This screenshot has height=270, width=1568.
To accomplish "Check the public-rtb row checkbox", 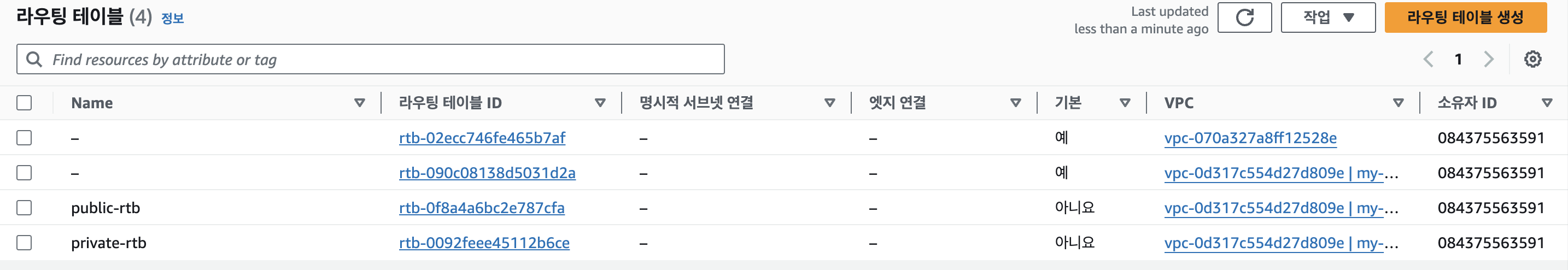I will (25, 208).
